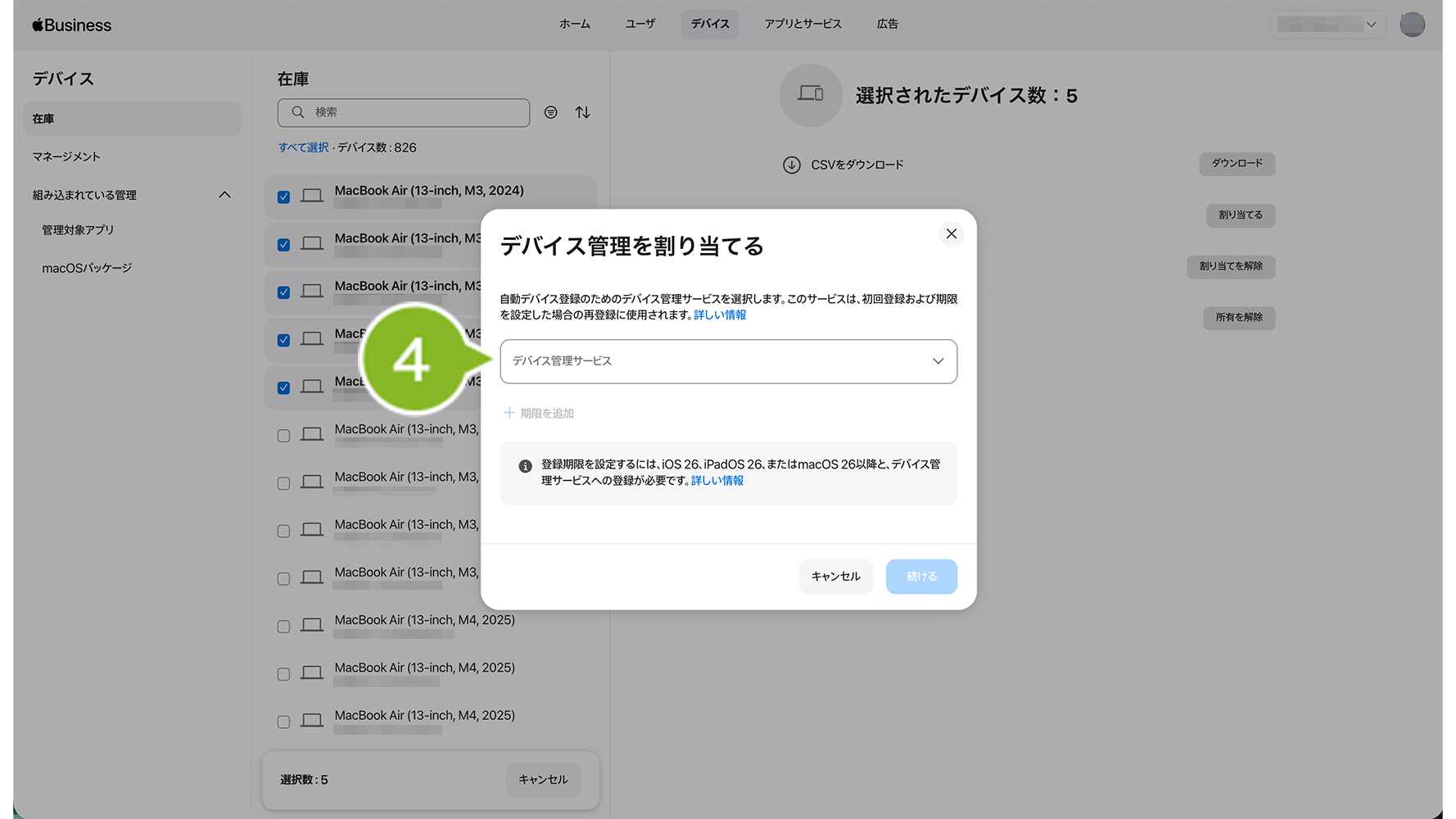
Task: Open the デバイス管理サービス dropdown
Action: [x=728, y=361]
